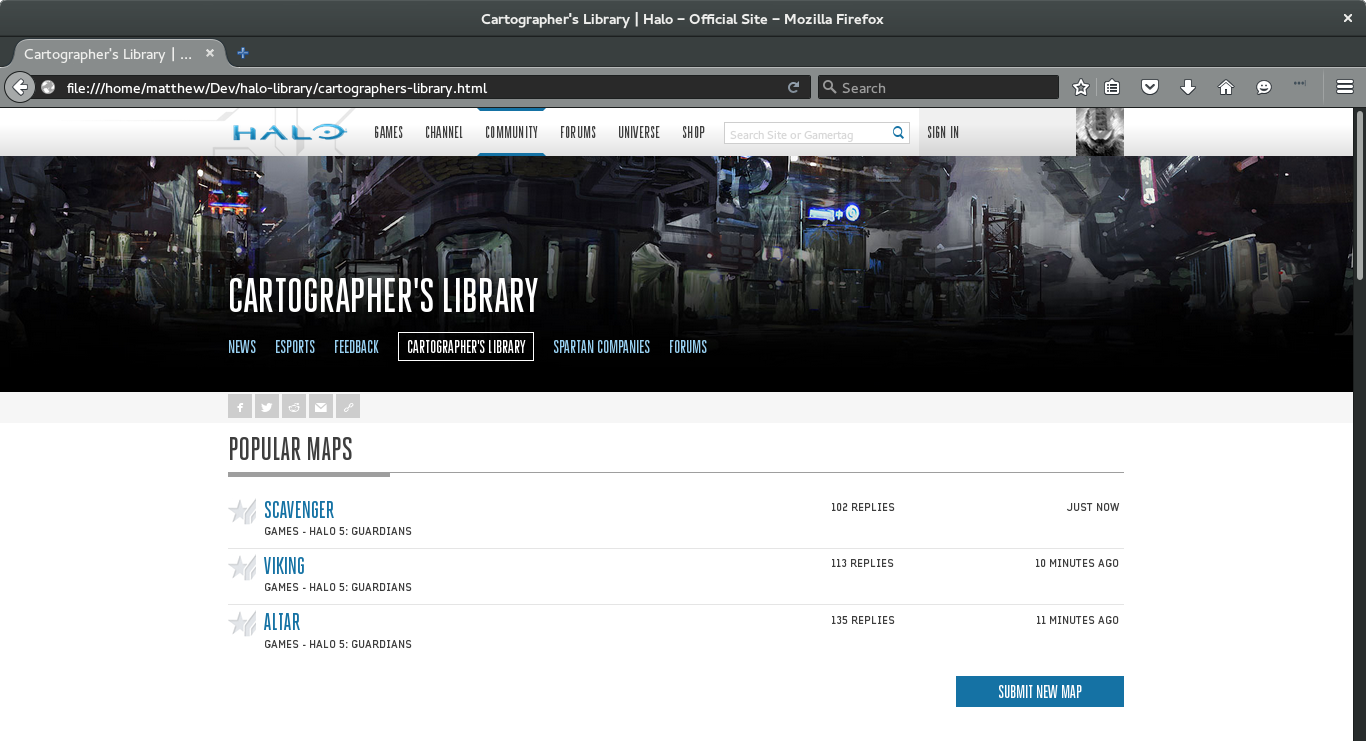Screen dimensions: 1366x741
Task: Save page to Pocket icon
Action: (1150, 88)
